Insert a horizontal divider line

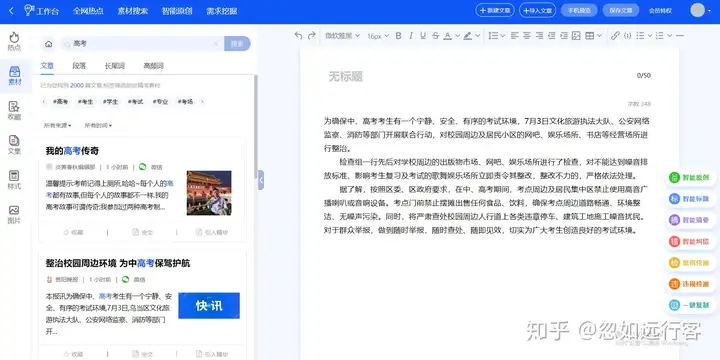[x=680, y=35]
